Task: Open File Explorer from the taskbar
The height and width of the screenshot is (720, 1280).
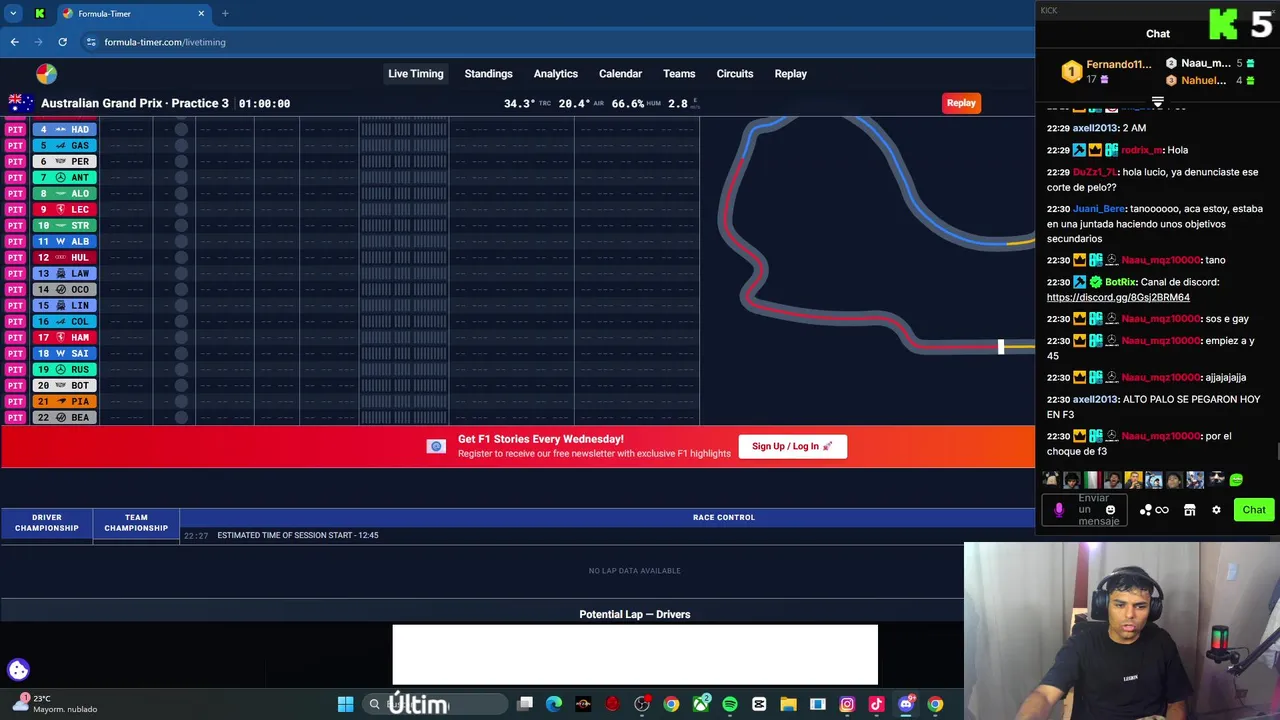Action: (788, 704)
